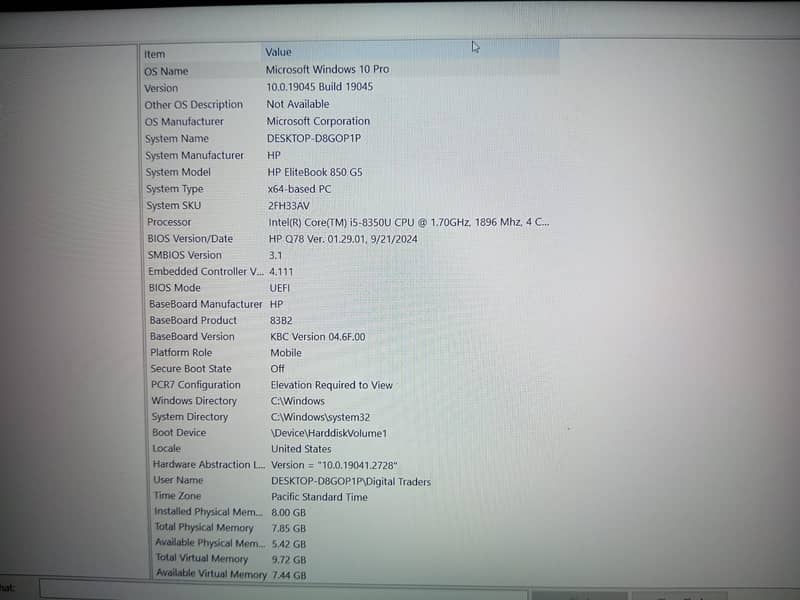Select the System Model row label

click(178, 172)
